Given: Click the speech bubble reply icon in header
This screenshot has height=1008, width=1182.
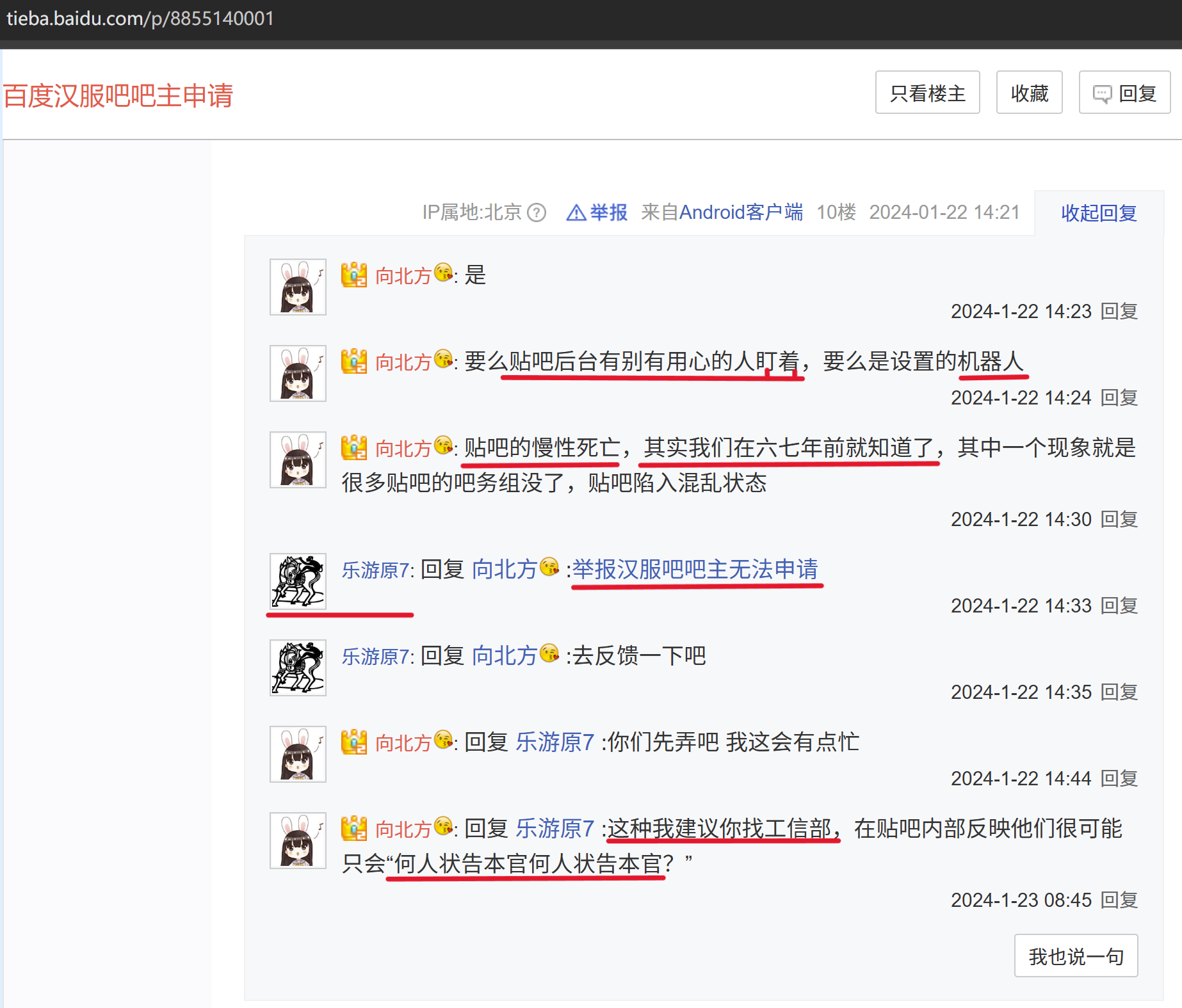Looking at the screenshot, I should click(x=1101, y=94).
